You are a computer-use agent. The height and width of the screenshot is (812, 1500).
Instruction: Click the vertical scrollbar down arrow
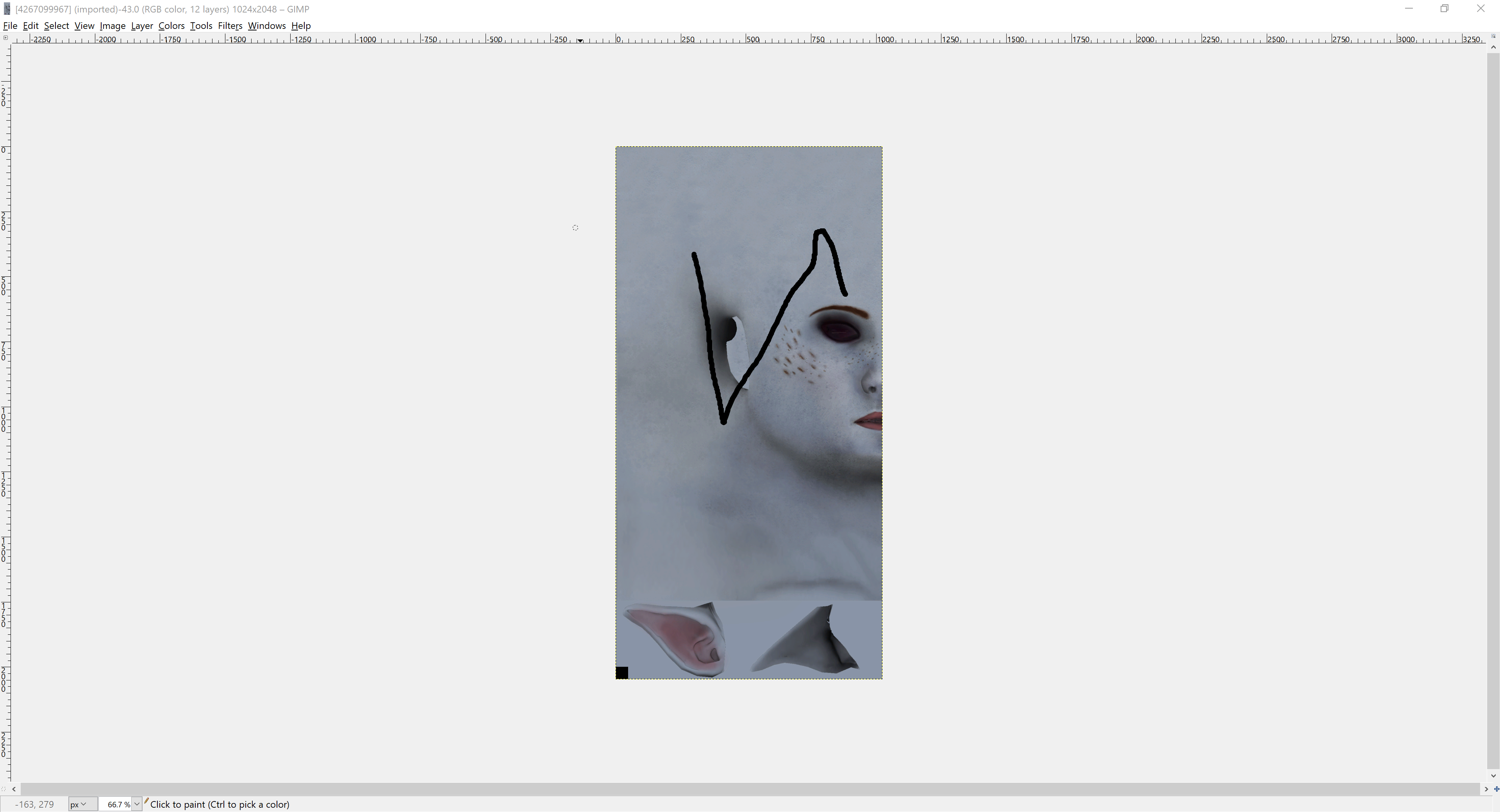coord(1493,776)
